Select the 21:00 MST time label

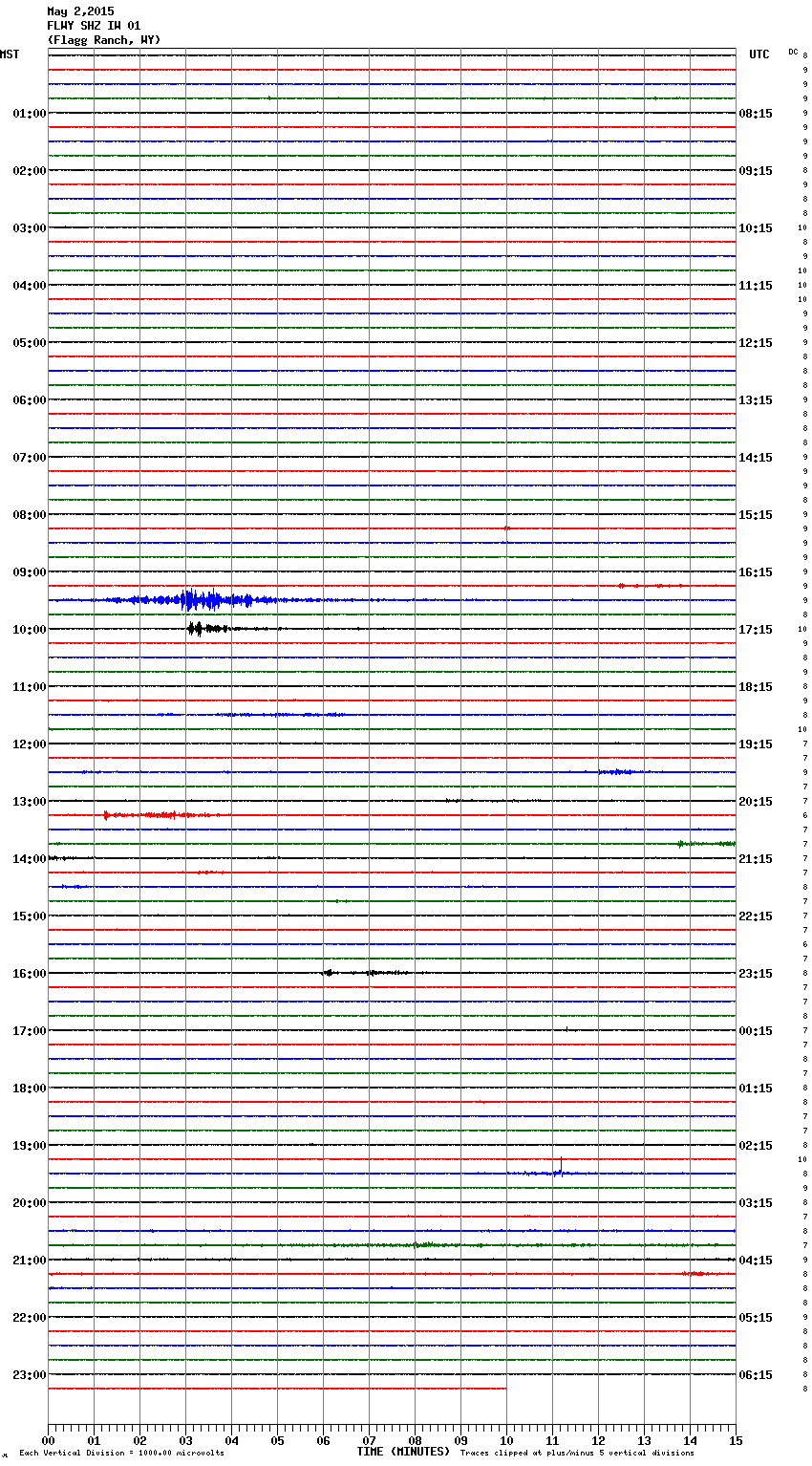[30, 1261]
